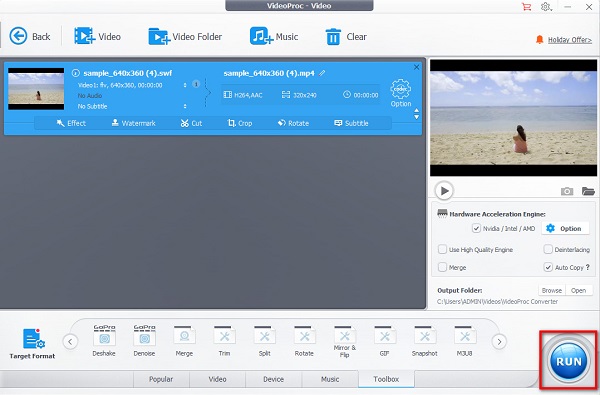Screen dimensions: 600x395
Task: Select the H264,AAC codec text
Action: pos(248,95)
